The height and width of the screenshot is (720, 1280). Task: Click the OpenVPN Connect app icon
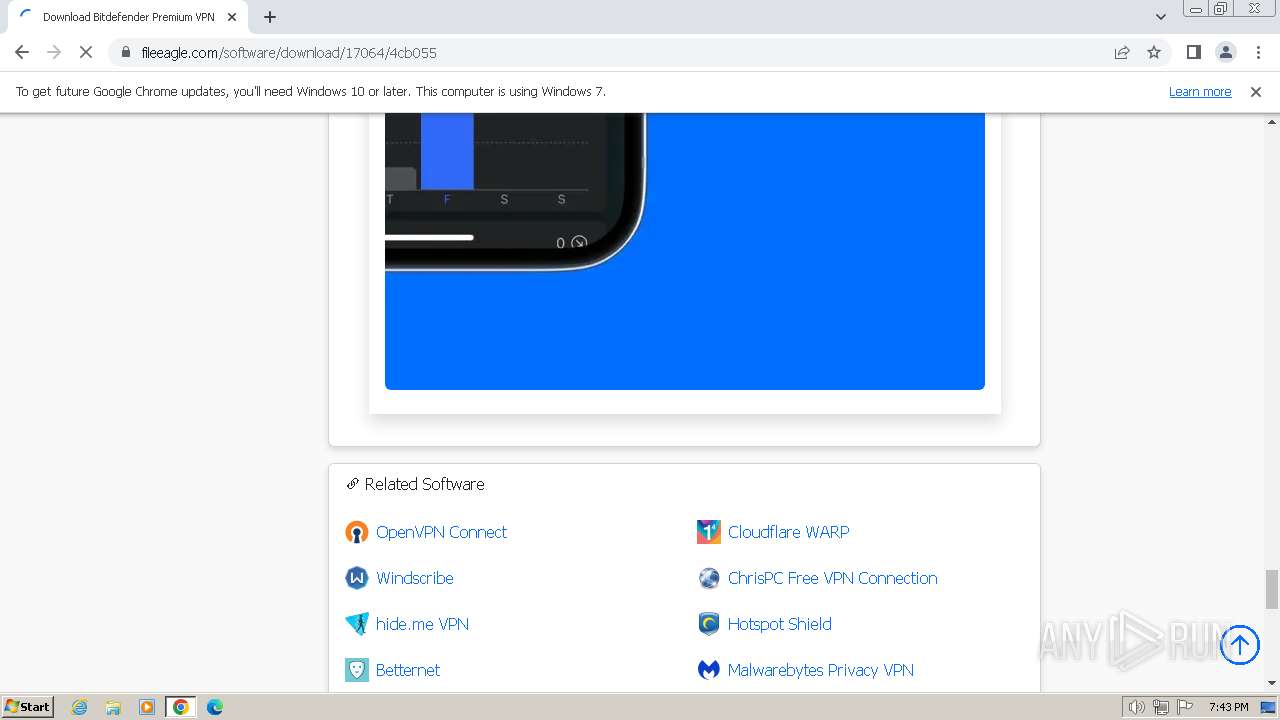coord(357,532)
